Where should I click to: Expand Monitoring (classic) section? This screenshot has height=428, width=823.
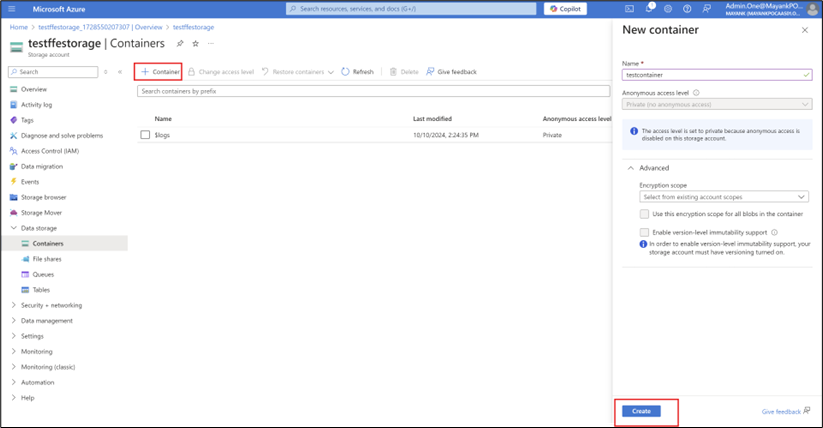[14, 367]
